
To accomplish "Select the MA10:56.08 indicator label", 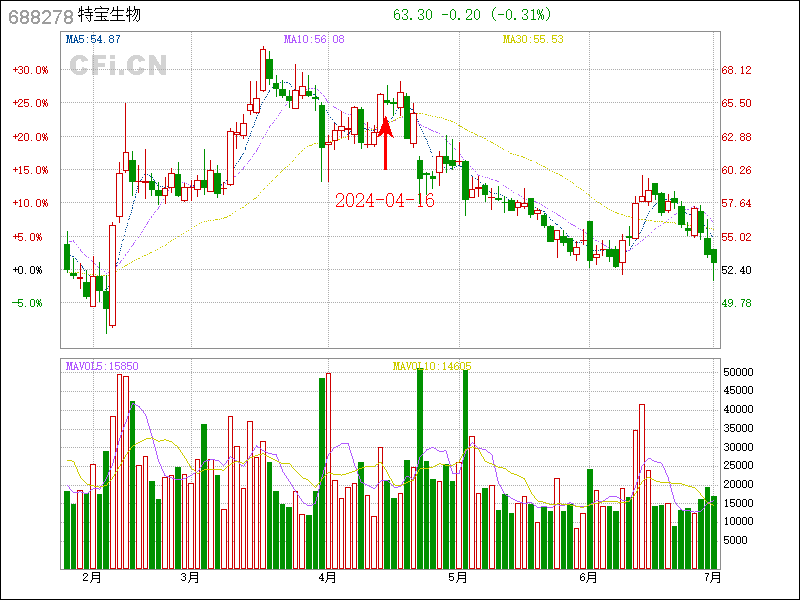I will tap(314, 39).
